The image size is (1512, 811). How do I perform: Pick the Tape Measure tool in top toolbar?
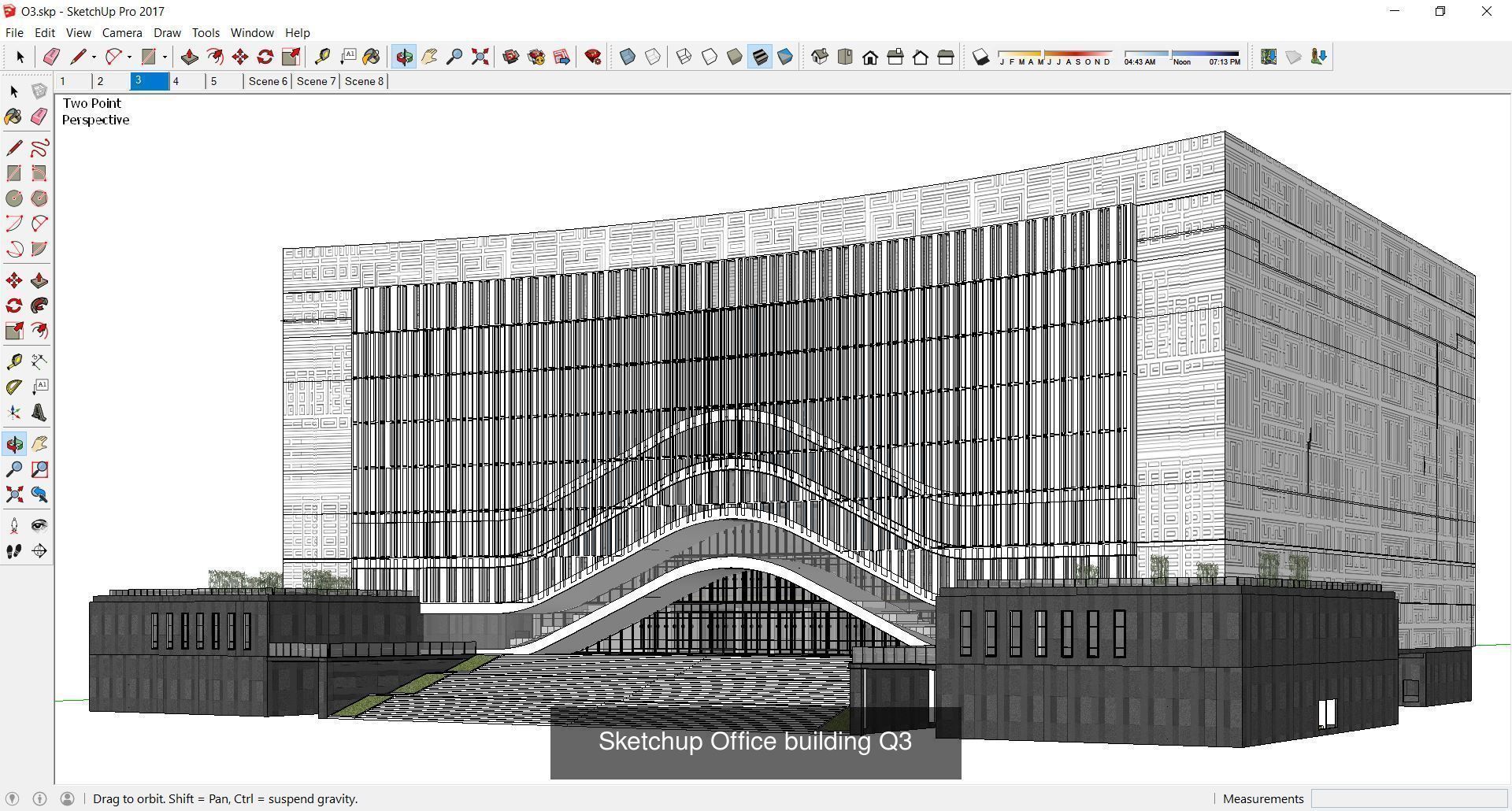coord(322,57)
